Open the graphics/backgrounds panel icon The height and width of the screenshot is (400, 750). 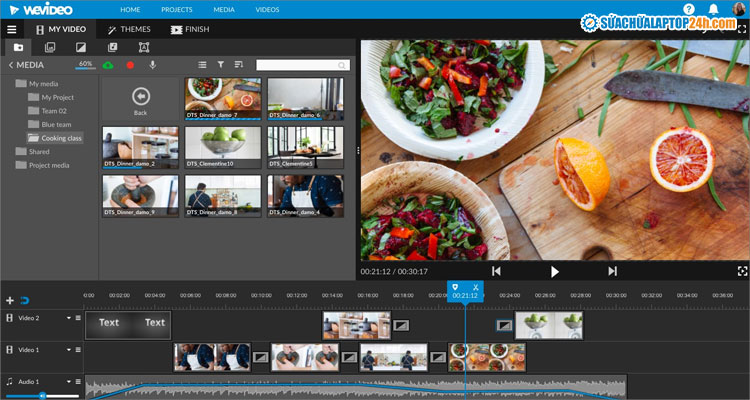pyautogui.click(x=50, y=47)
